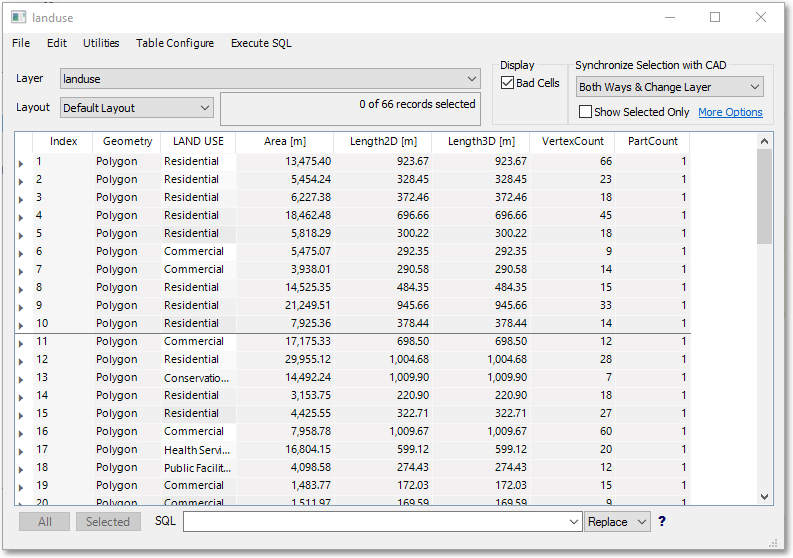
Task: Open the Replace mode dropdown
Action: tap(617, 522)
